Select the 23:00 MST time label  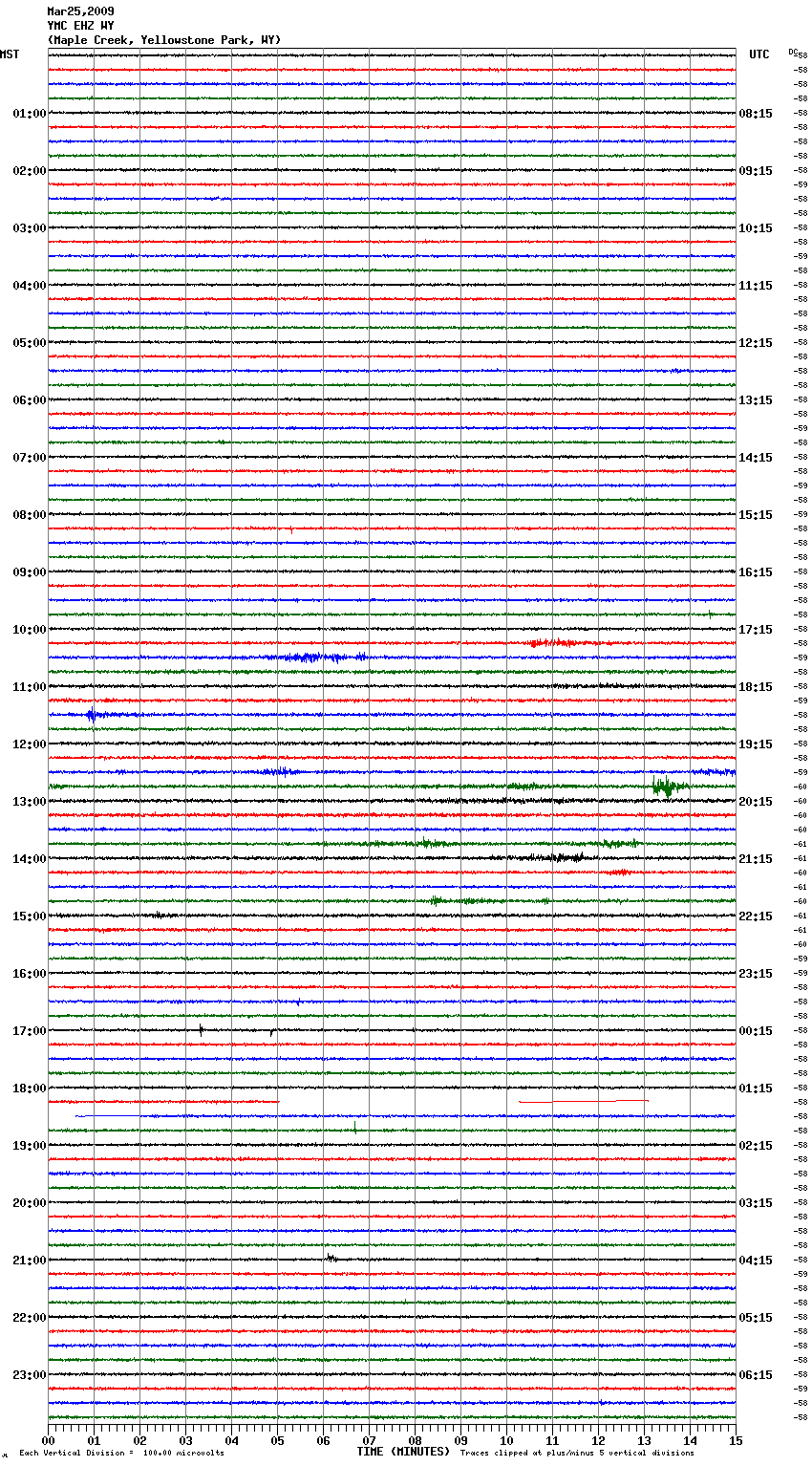(x=30, y=1375)
